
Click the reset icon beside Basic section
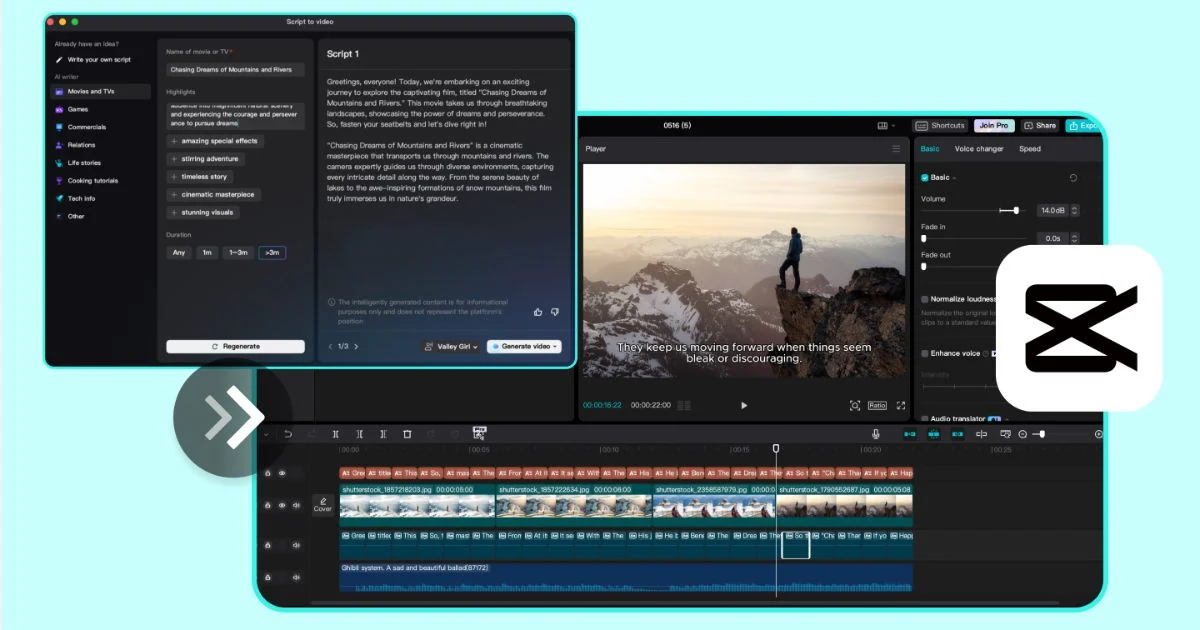(1073, 178)
